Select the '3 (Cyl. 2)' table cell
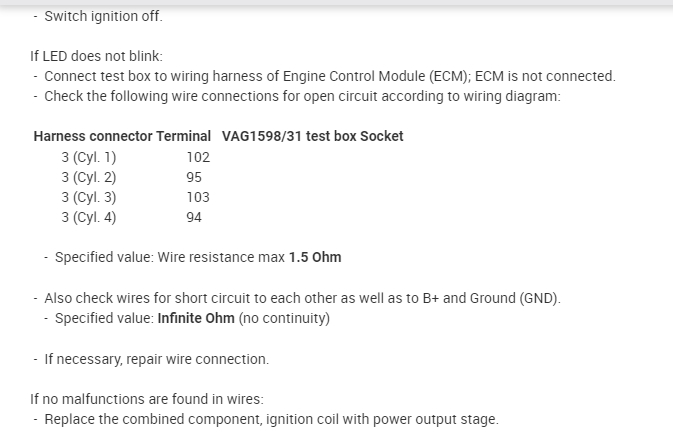The width and height of the screenshot is (673, 436). point(89,177)
